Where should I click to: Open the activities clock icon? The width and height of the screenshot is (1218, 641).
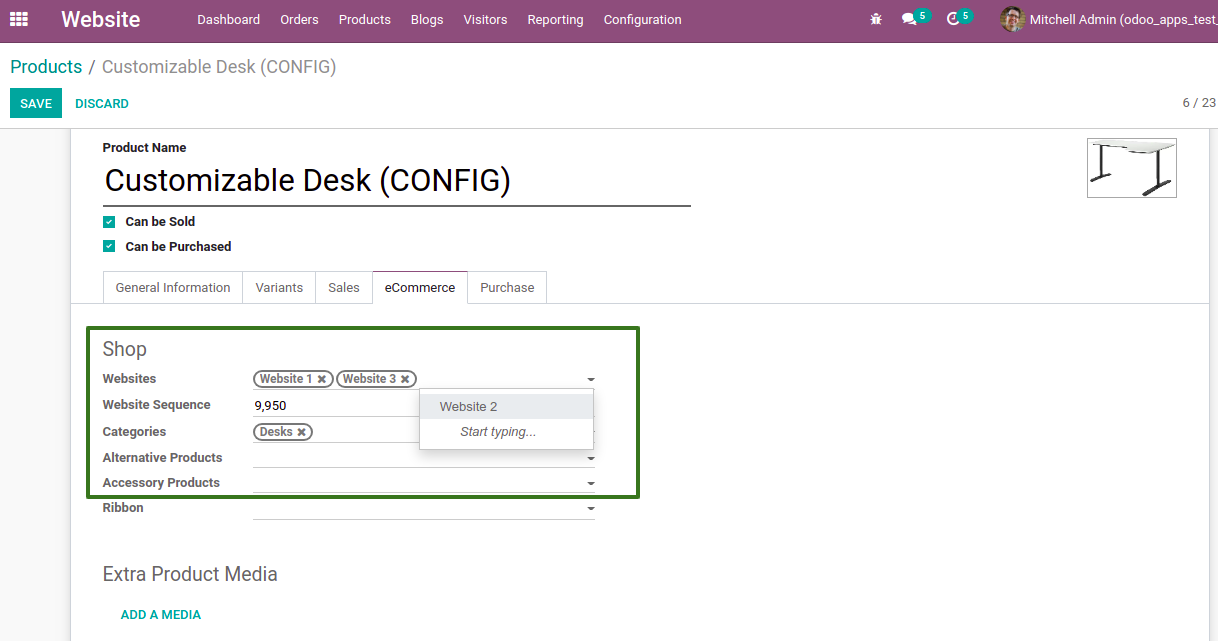pyautogui.click(x=952, y=19)
